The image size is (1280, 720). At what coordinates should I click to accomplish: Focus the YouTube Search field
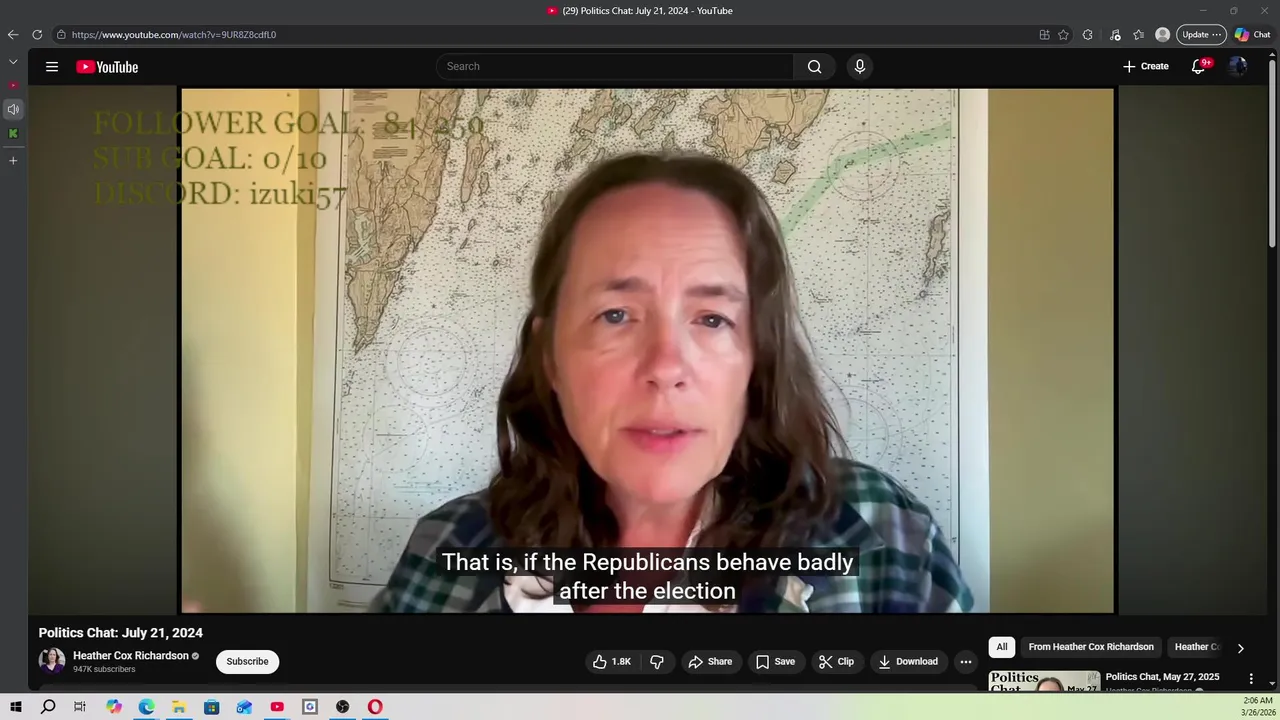[615, 66]
